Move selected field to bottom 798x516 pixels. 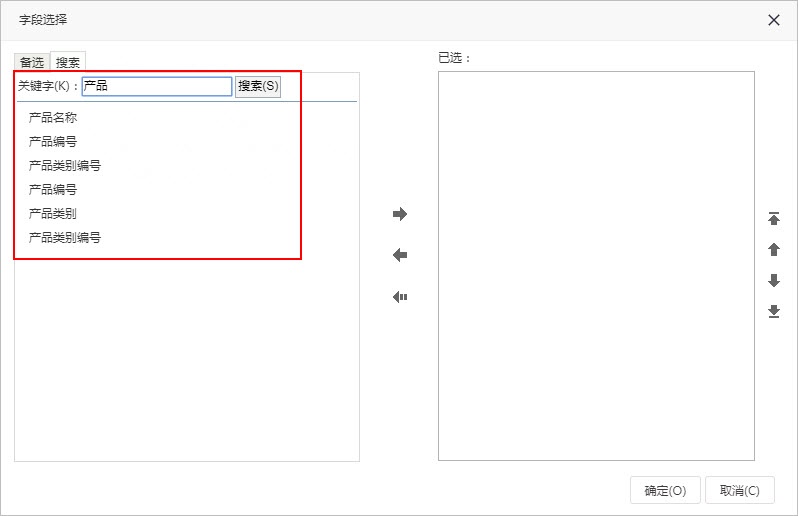coord(774,311)
